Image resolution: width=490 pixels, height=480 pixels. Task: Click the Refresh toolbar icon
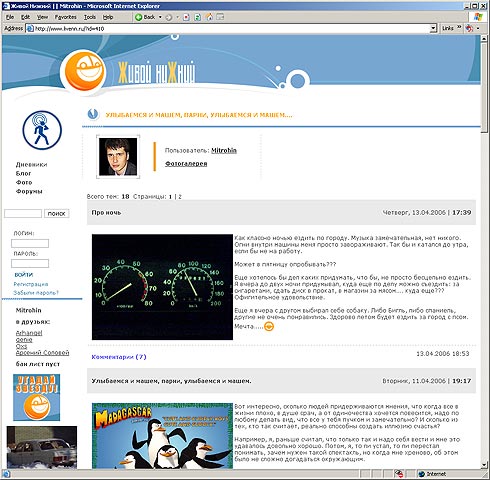coord(198,17)
